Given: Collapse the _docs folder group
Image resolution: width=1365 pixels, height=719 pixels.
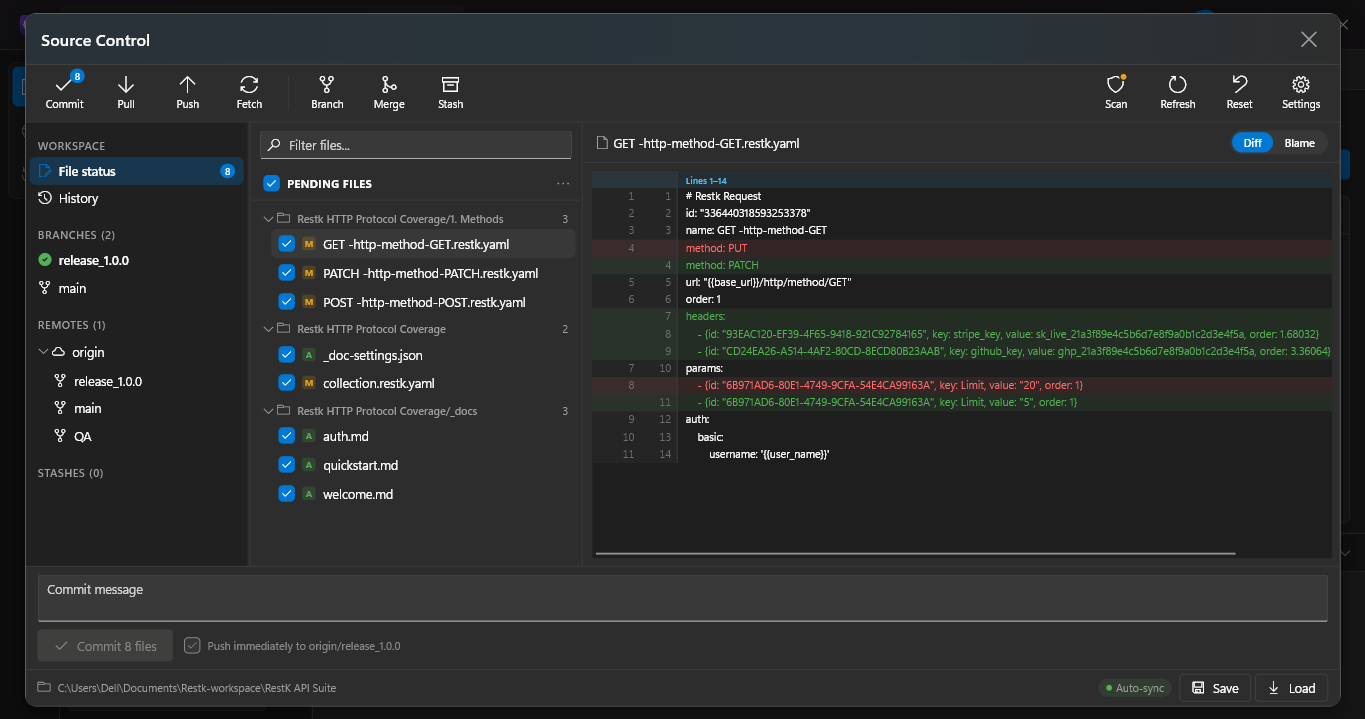Looking at the screenshot, I should (268, 411).
